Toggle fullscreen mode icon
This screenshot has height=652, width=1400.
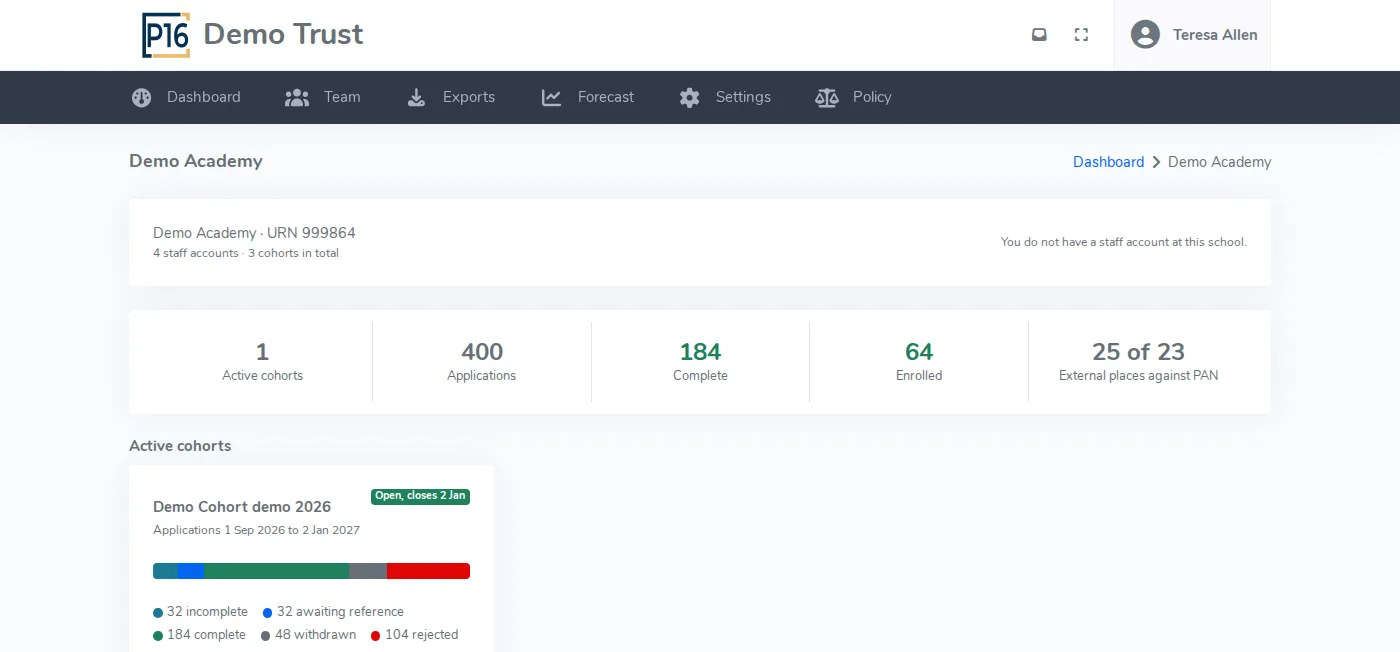1081,35
